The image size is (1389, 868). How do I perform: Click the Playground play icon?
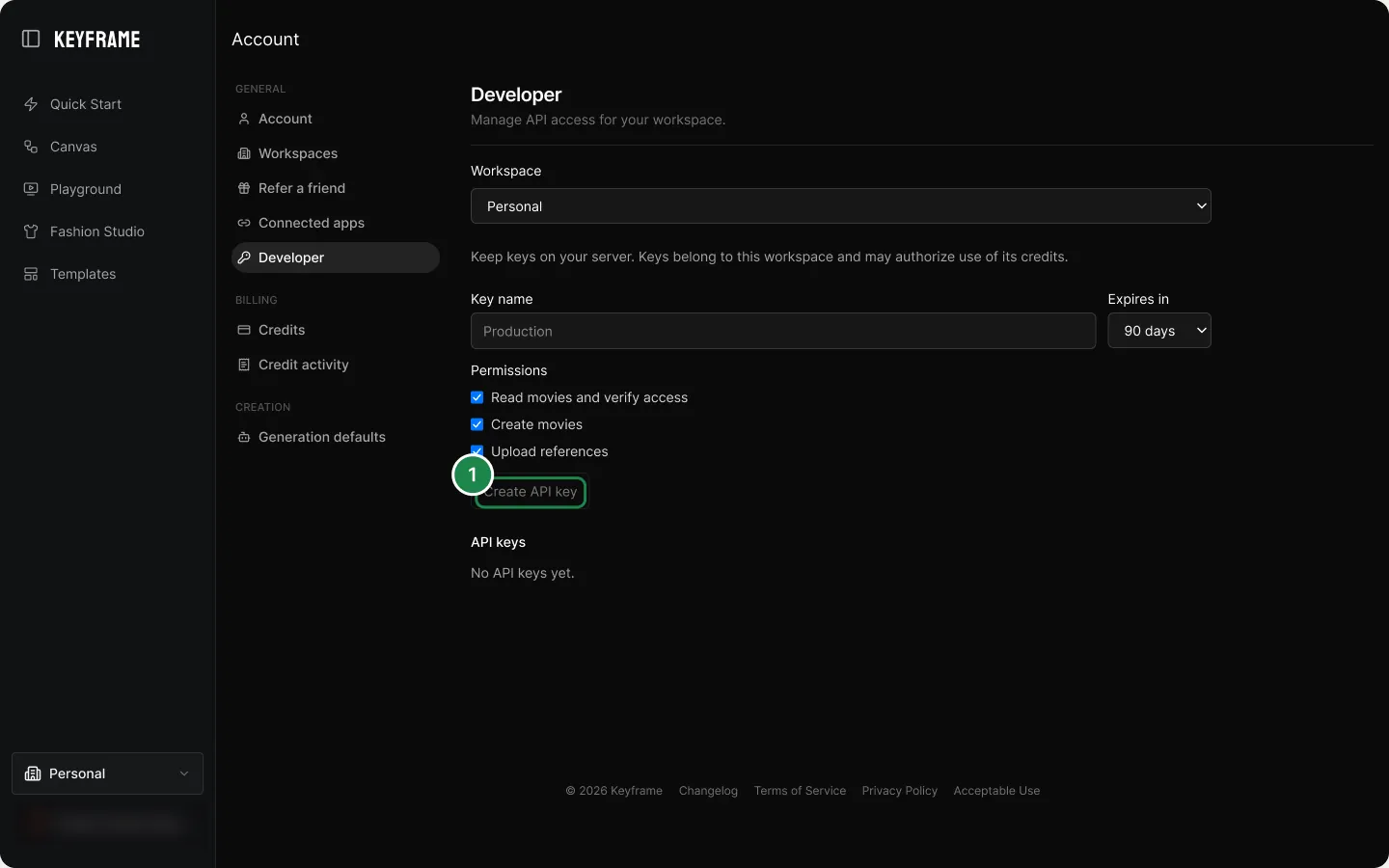(x=31, y=189)
